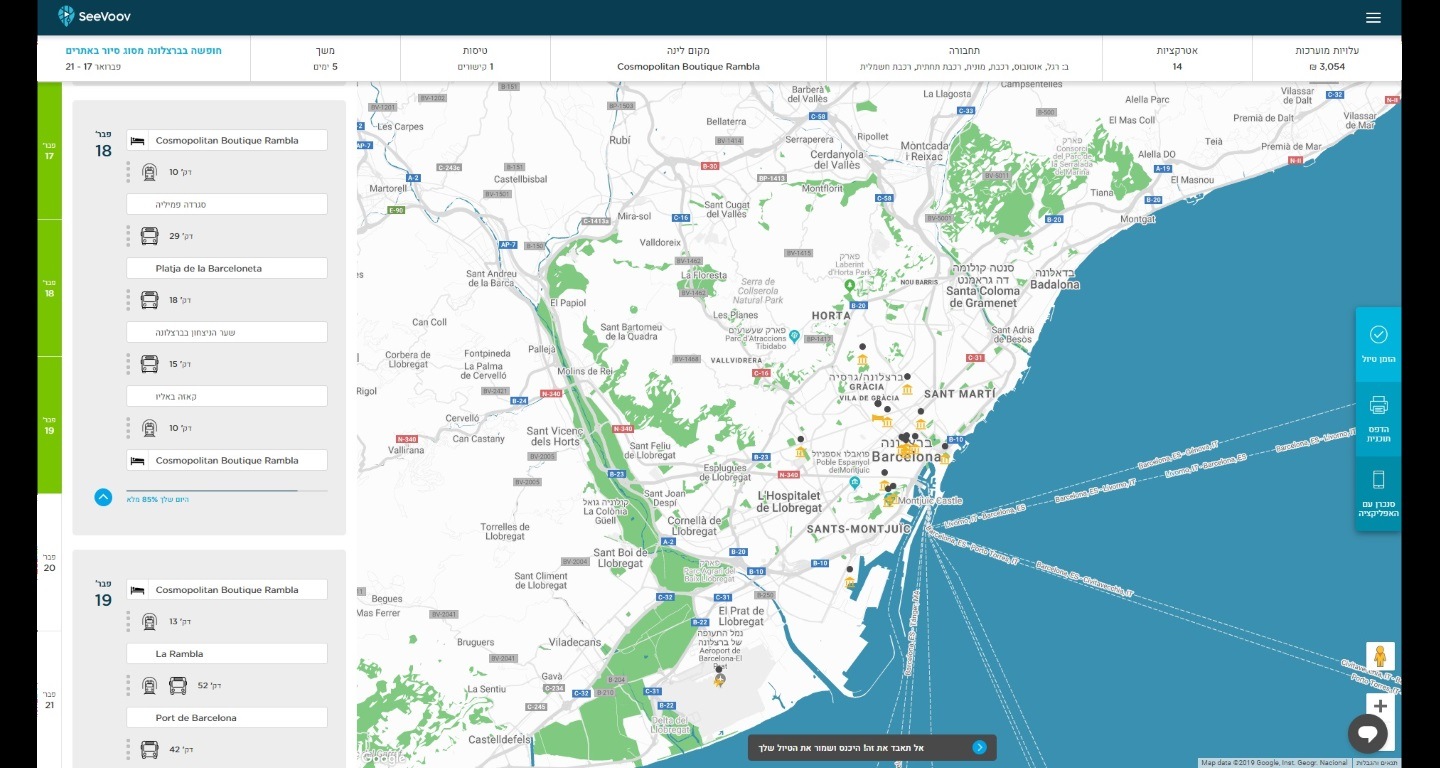1440x768 pixels.
Task: Click the 85% day fullness progress bar
Action: pyautogui.click(x=227, y=490)
